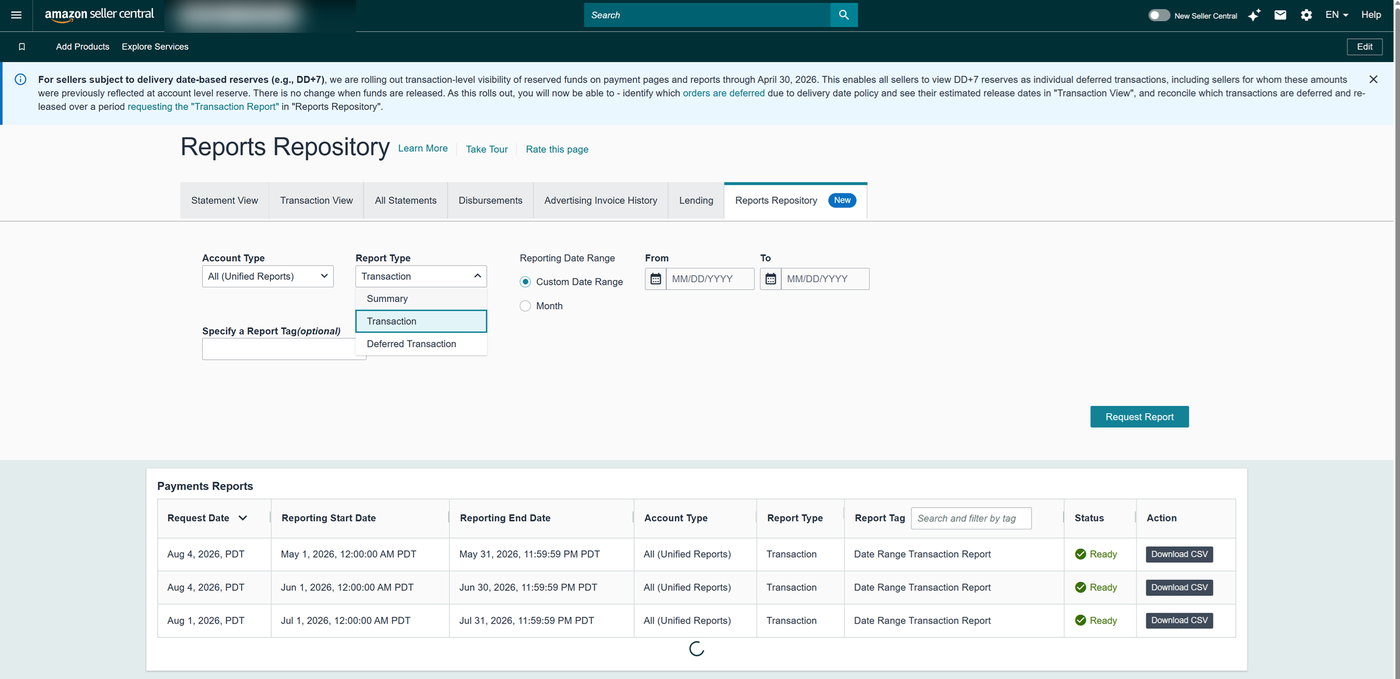Click 'Jun 30, 2026, 11:59:59 PM PDT' cell

coord(542,587)
